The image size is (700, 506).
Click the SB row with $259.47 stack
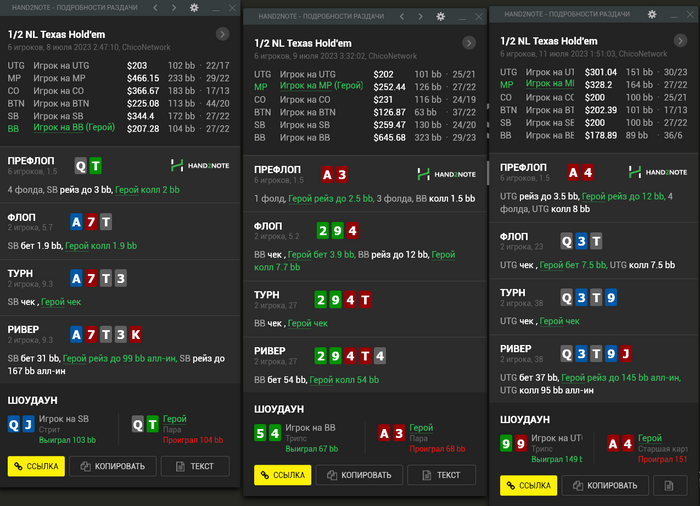pos(365,125)
